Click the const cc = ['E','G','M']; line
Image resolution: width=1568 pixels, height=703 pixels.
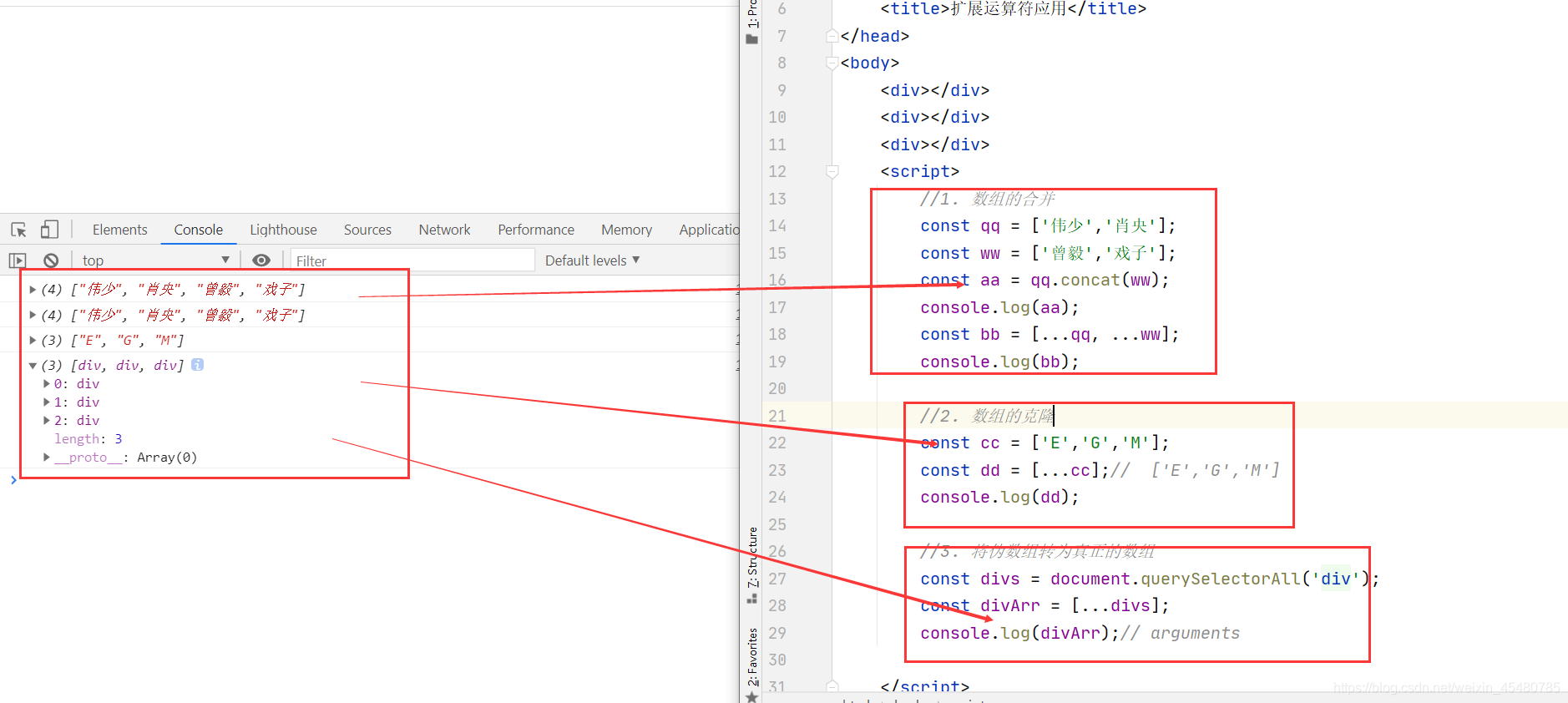coord(1044,443)
